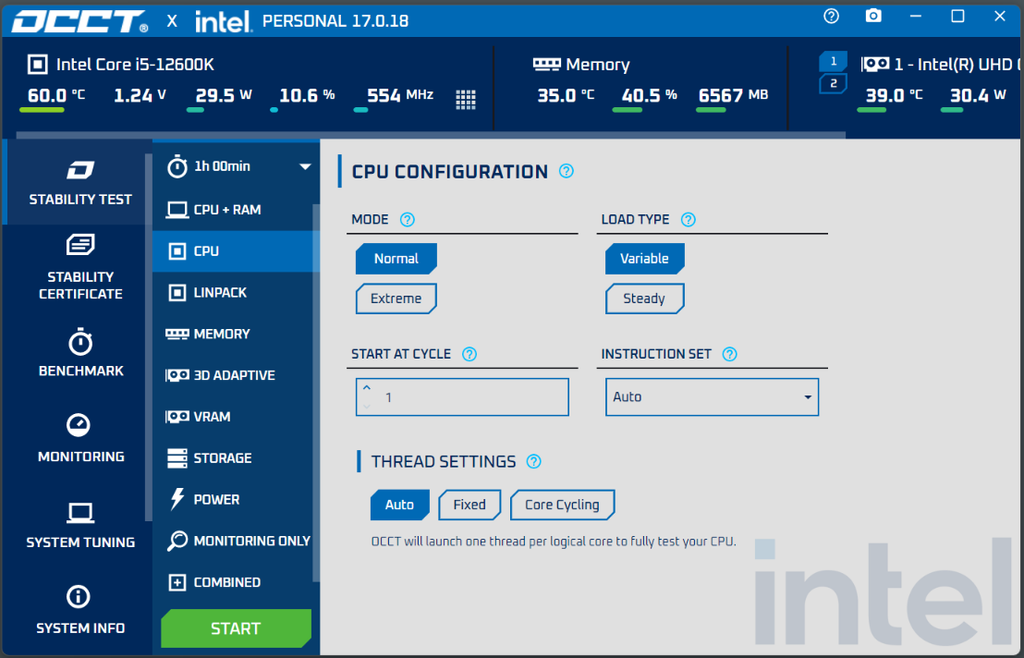Screen dimensions: 1024x658
Task: Click the Memory module icon in header
Action: [x=547, y=64]
